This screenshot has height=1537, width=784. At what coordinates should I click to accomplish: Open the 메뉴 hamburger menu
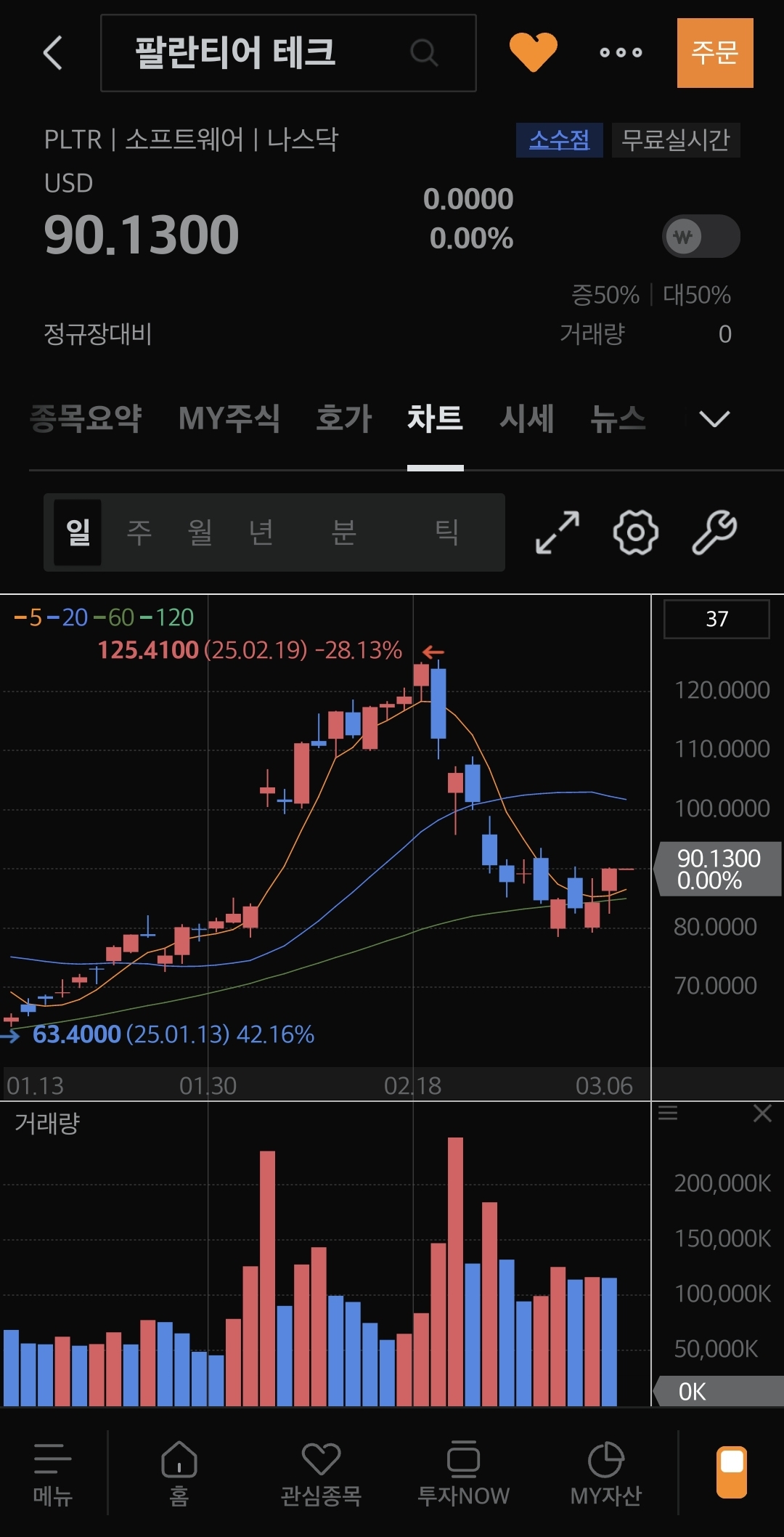[53, 1475]
